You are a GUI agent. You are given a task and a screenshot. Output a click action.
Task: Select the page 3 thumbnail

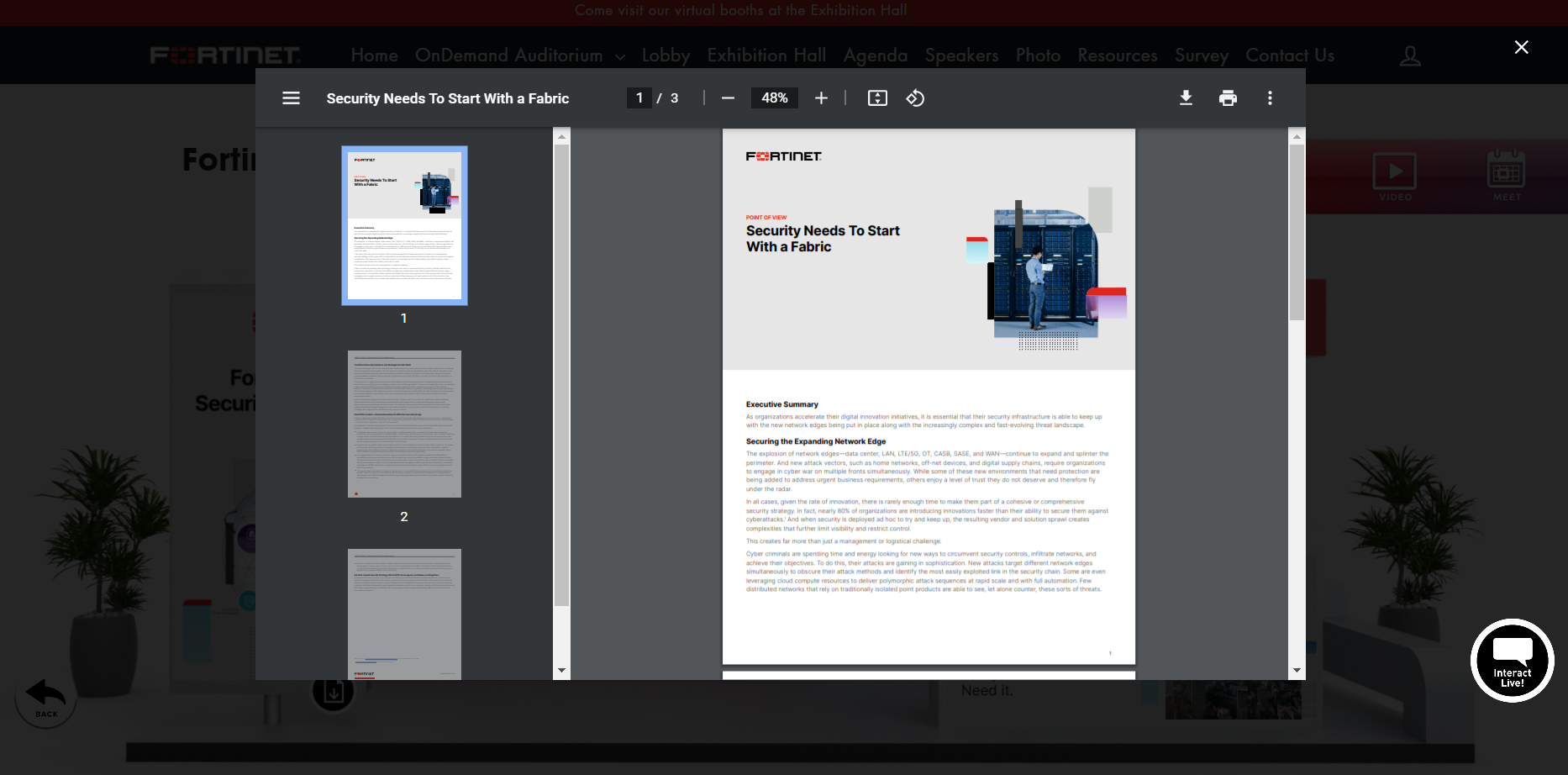click(404, 614)
